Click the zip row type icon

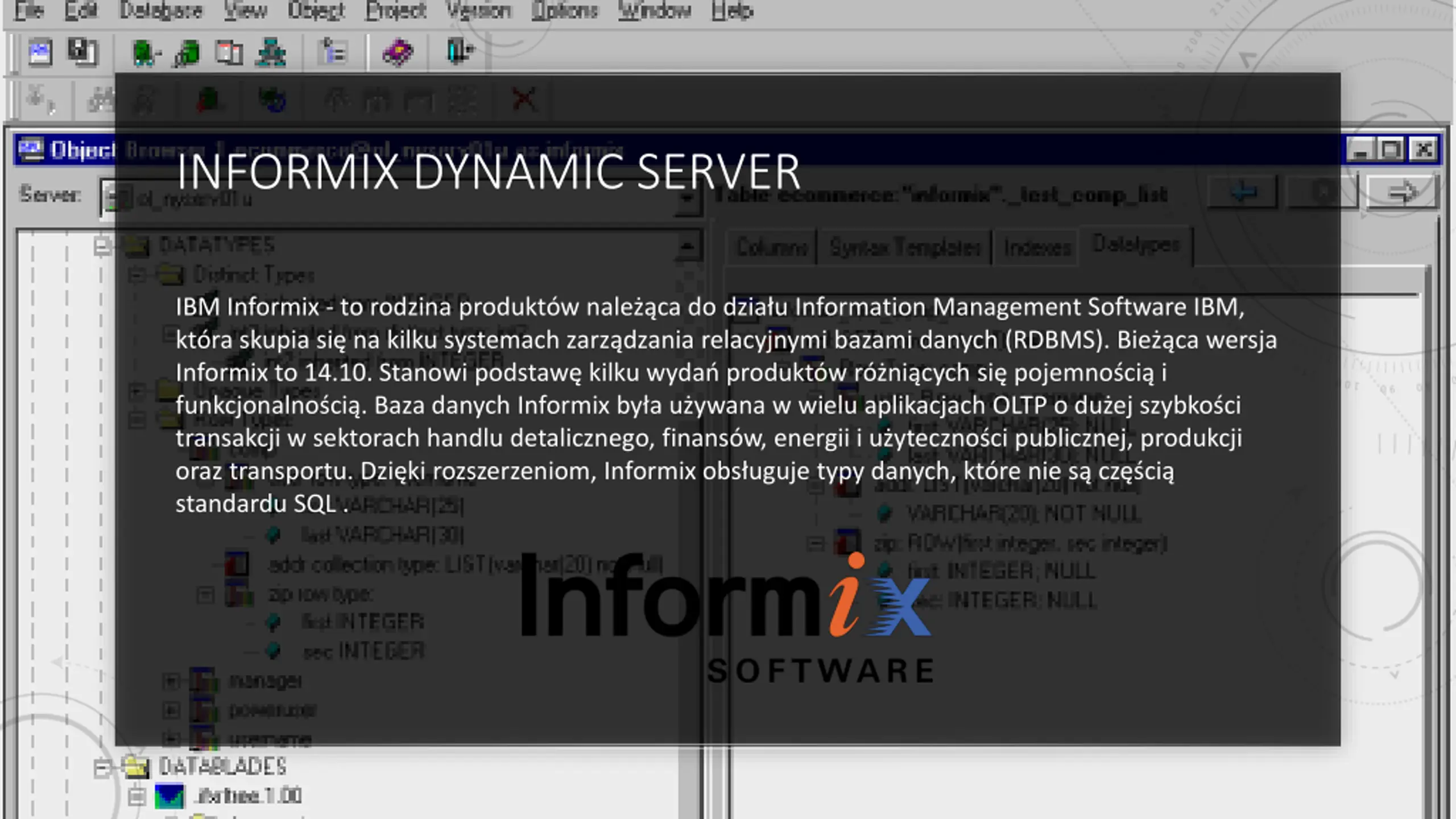(238, 594)
